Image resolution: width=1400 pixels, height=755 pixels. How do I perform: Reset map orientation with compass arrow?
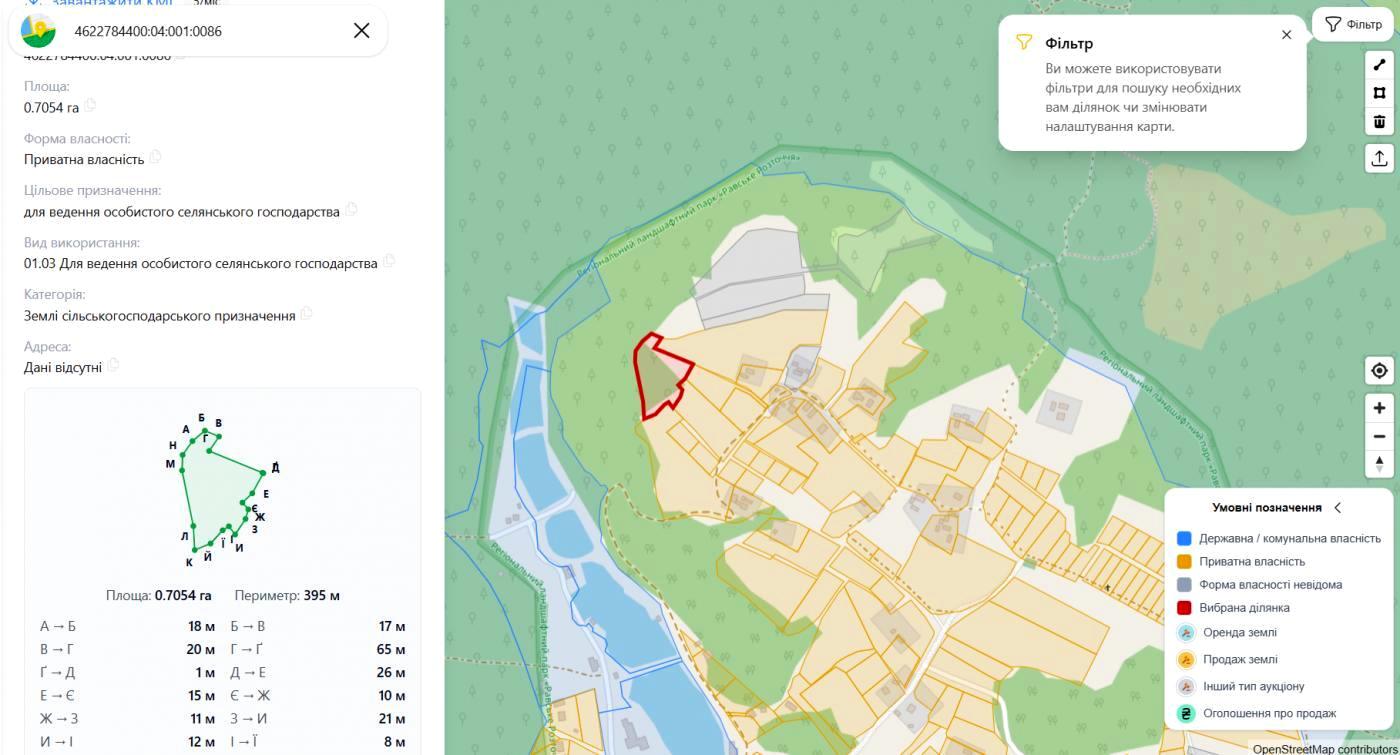click(x=1379, y=465)
